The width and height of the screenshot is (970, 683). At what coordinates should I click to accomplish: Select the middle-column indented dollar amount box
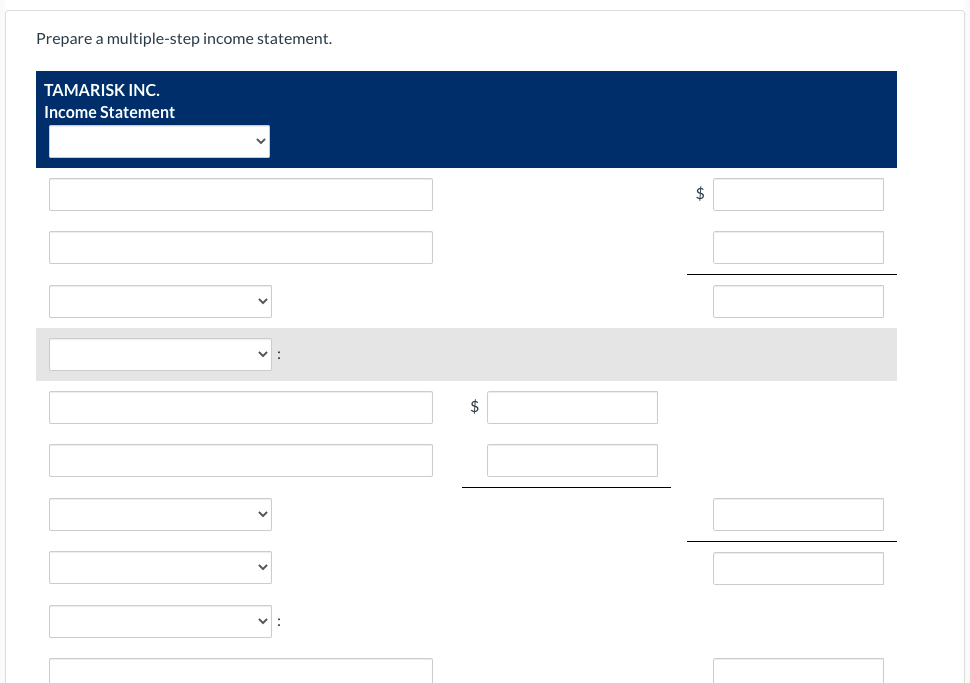pyautogui.click(x=572, y=407)
